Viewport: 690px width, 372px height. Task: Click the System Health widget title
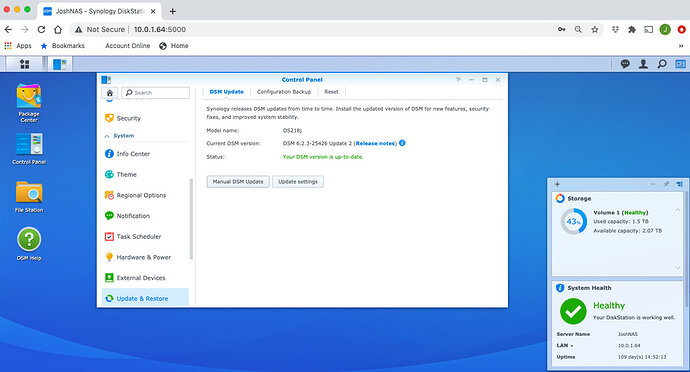tap(589, 288)
